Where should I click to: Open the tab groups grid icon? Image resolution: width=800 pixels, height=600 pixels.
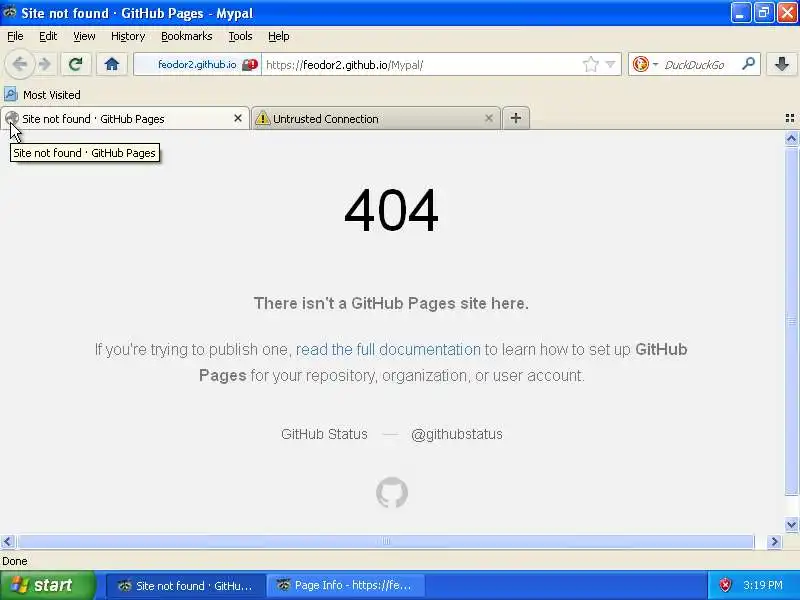790,118
